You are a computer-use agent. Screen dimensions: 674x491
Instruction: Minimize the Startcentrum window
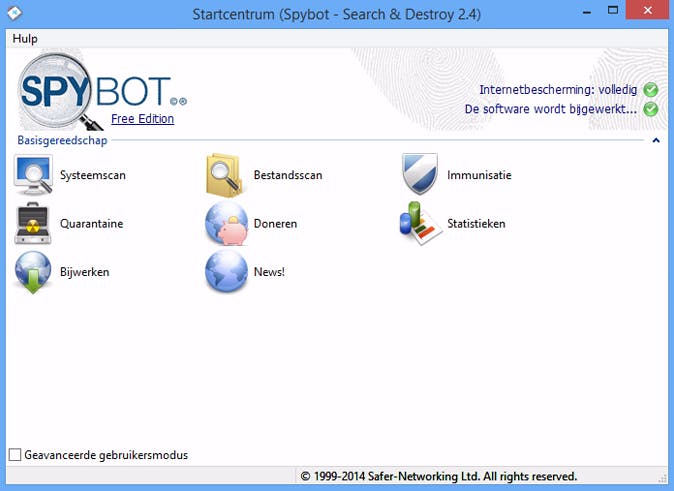(x=587, y=11)
